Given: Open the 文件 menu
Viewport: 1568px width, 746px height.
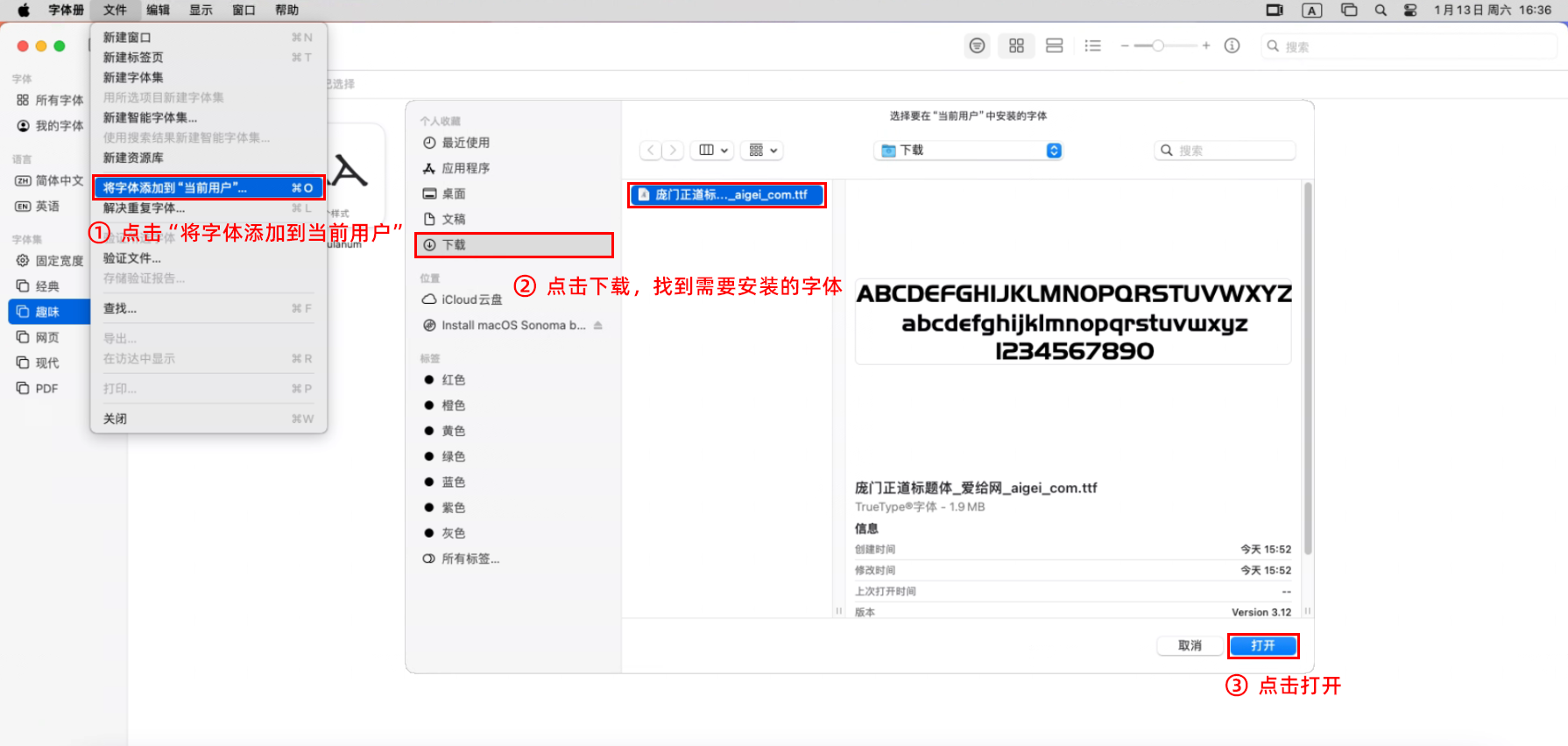Looking at the screenshot, I should [115, 11].
